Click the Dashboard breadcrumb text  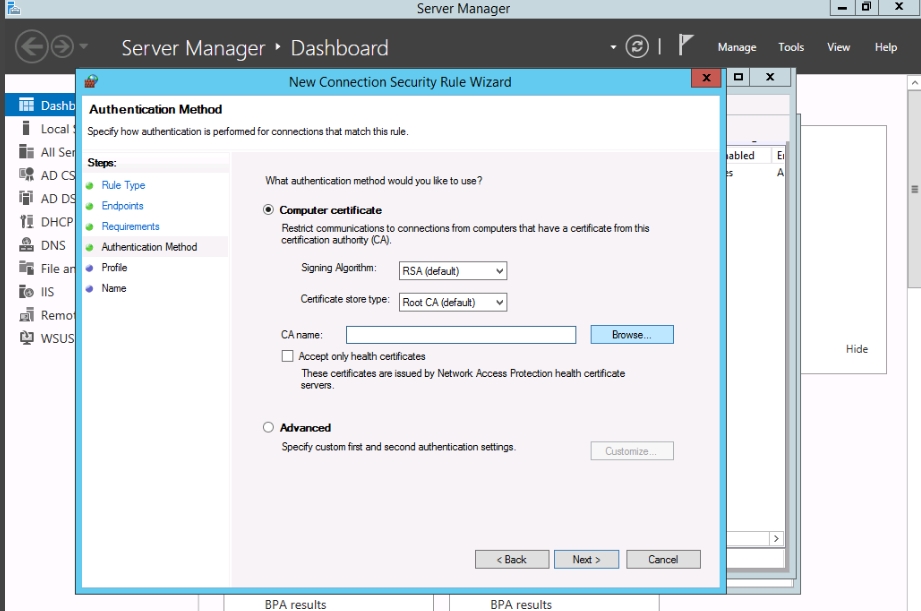[340, 48]
